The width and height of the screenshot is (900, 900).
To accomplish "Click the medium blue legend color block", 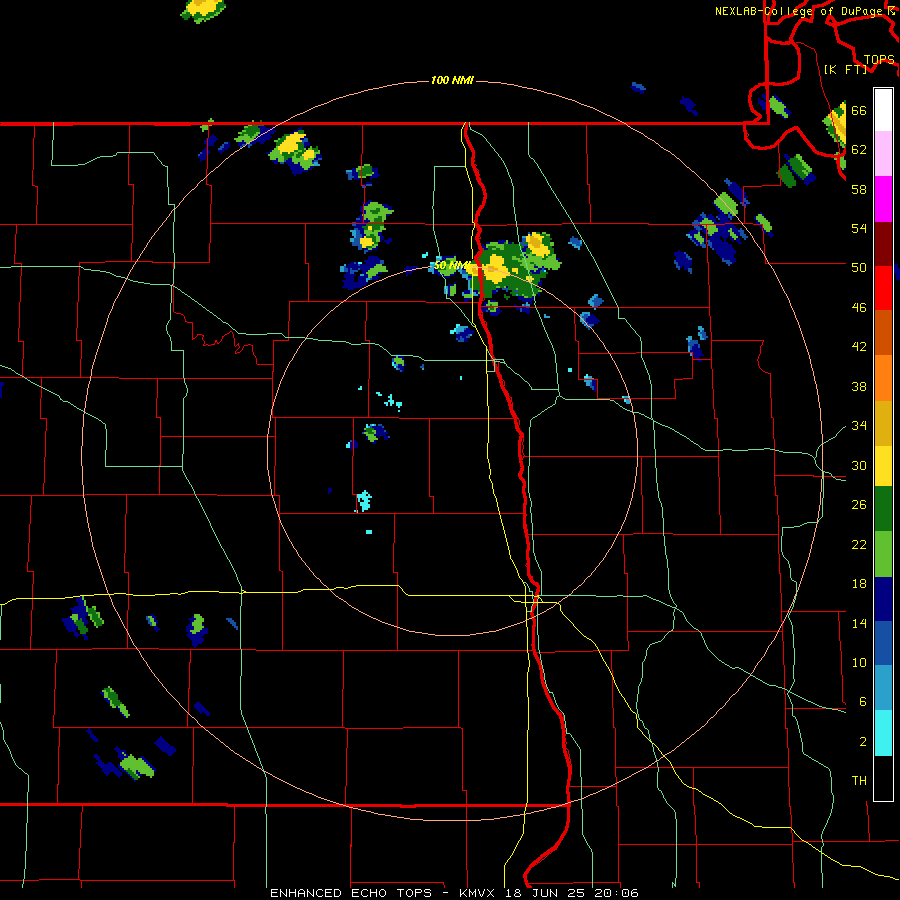I will tap(883, 644).
